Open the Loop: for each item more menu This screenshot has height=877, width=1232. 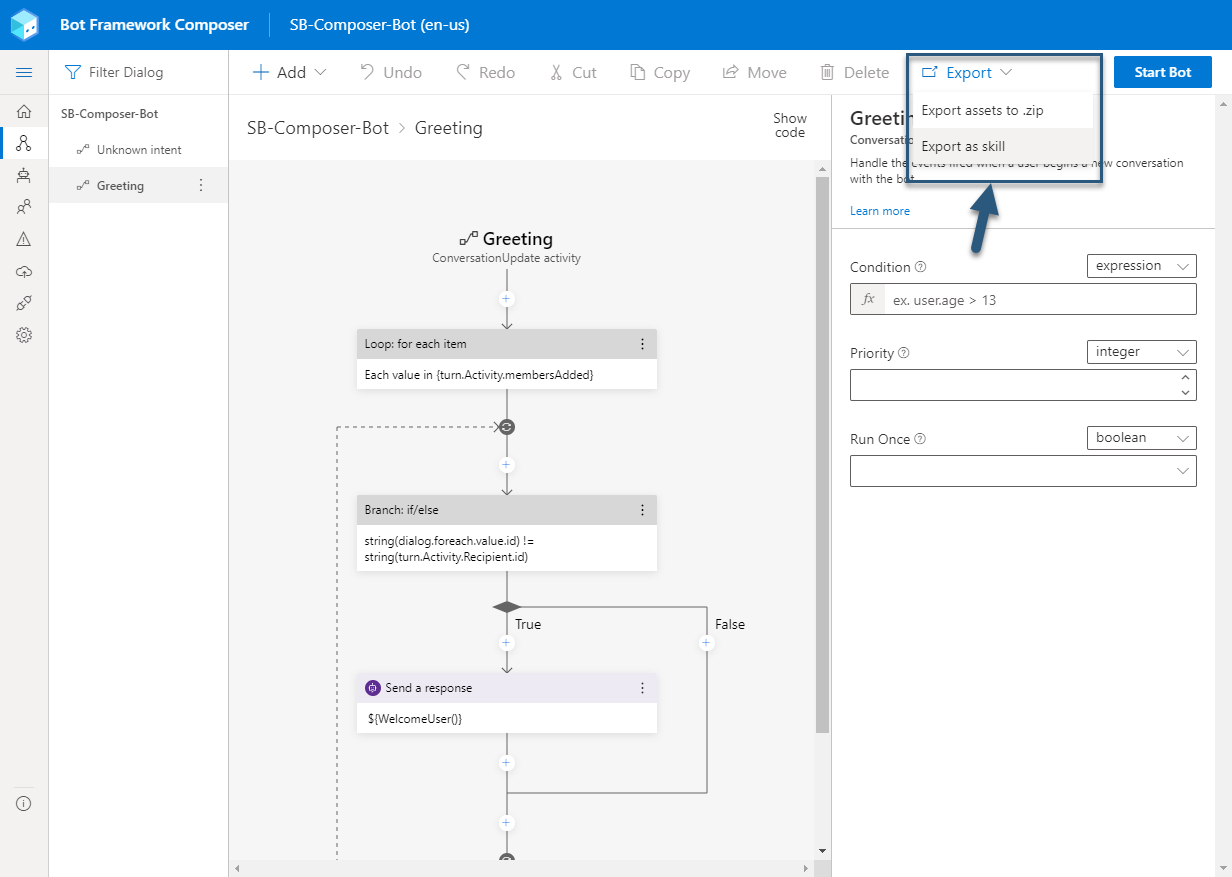(x=642, y=344)
